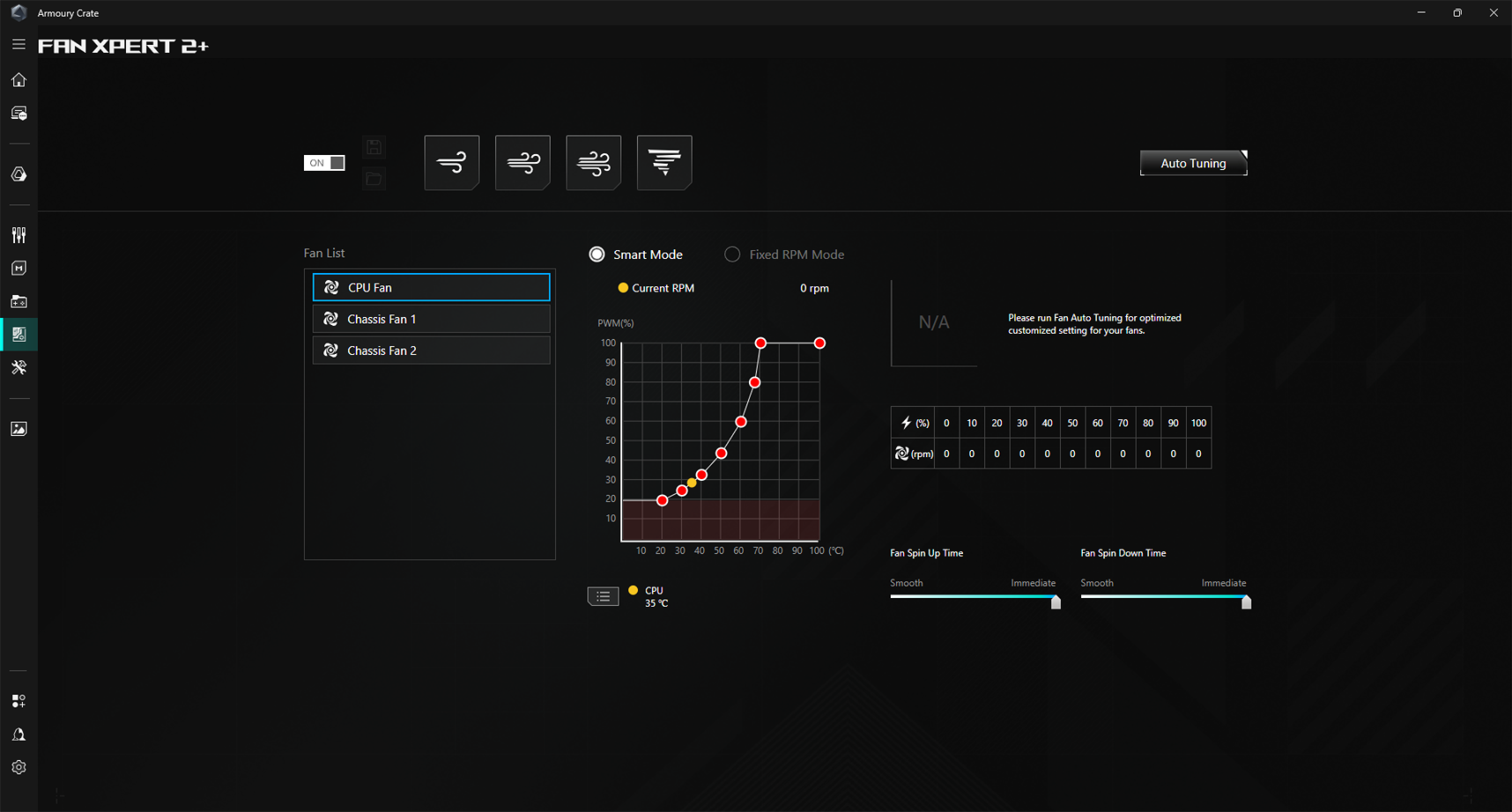Viewport: 1512px width, 812px height.
Task: Select the Silent fan preset icon
Action: point(451,163)
